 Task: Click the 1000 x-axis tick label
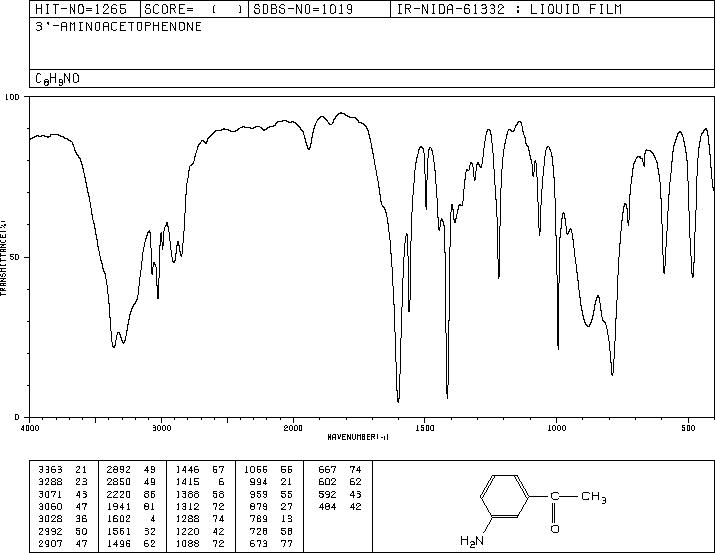pos(556,428)
